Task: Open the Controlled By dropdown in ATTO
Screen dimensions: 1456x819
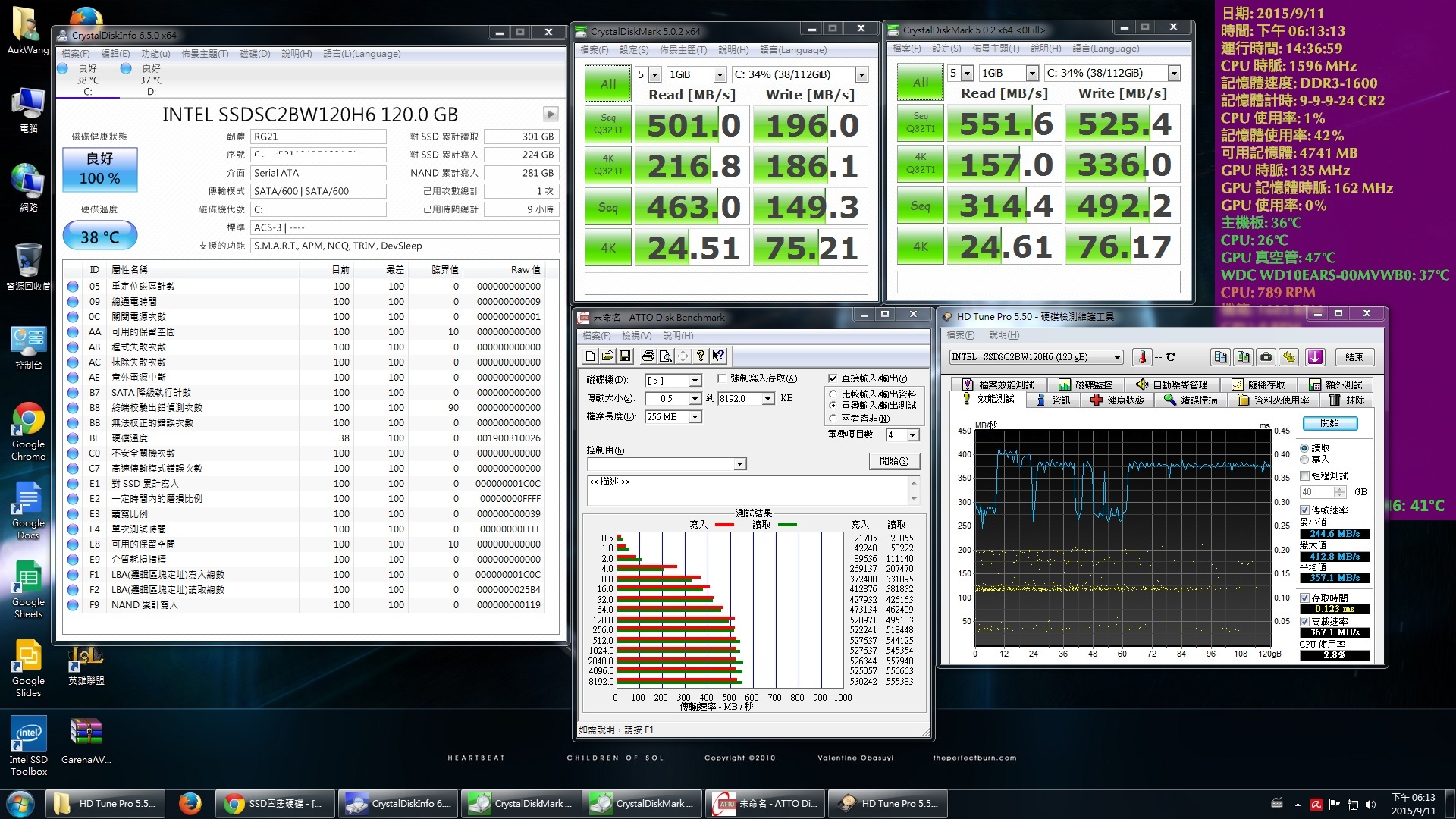Action: pyautogui.click(x=739, y=464)
